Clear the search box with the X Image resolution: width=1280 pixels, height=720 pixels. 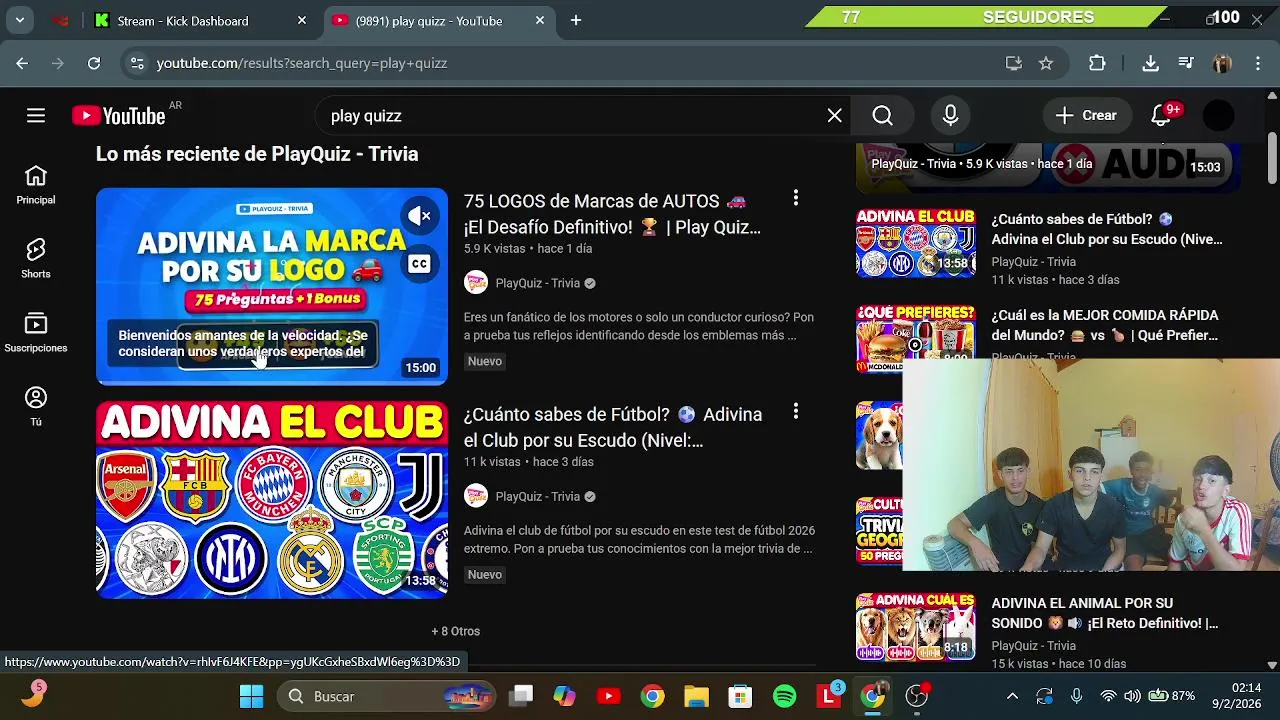click(x=834, y=116)
